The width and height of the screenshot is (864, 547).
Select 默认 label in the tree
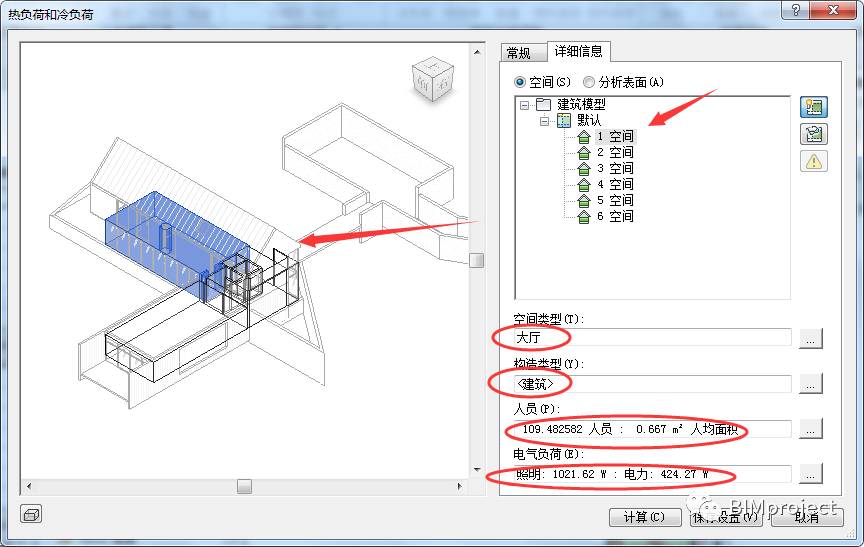point(589,120)
